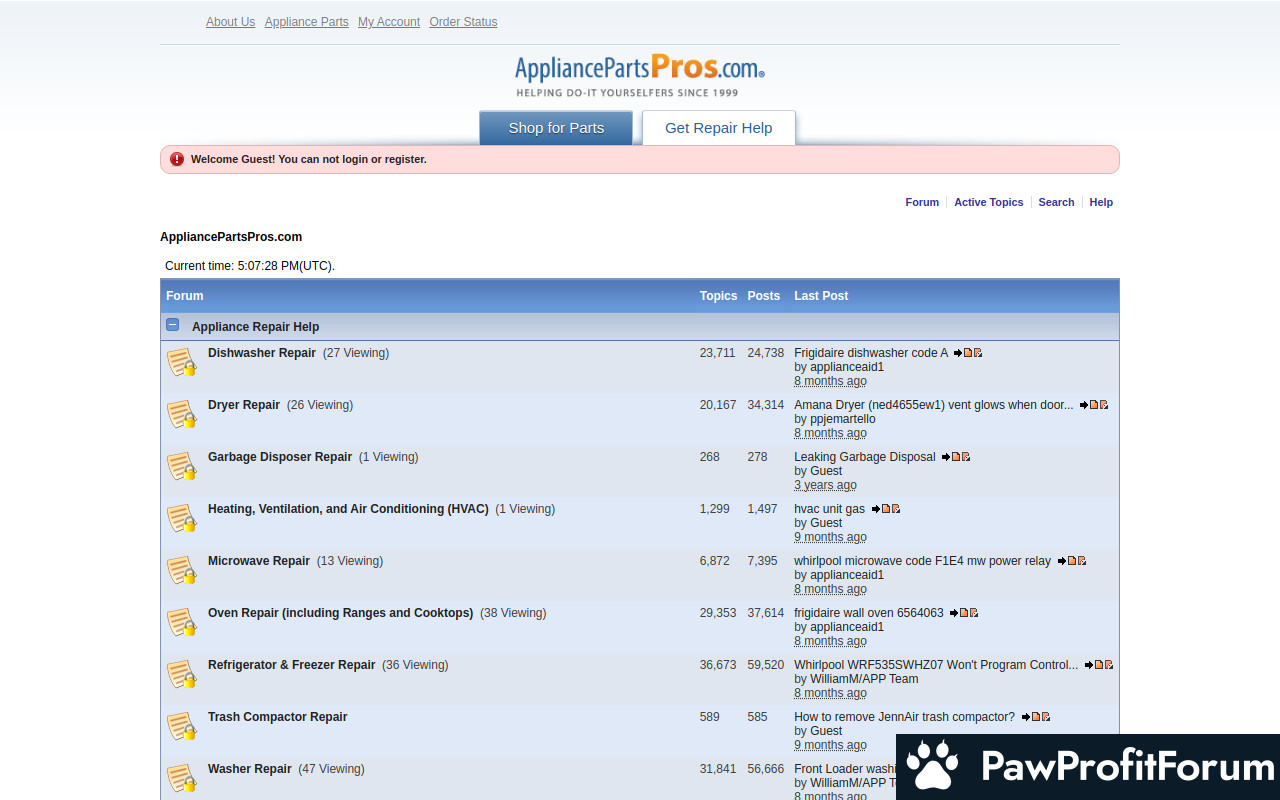Open Active Topics from the forum menu
Screen dimensions: 1280x800
[988, 202]
